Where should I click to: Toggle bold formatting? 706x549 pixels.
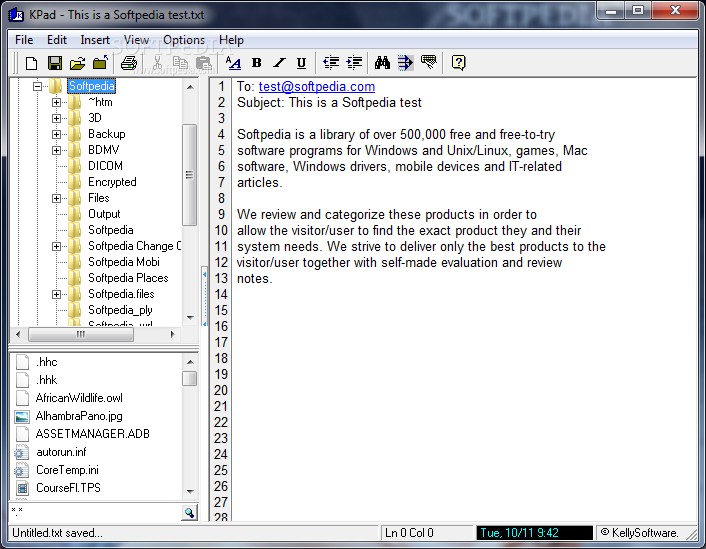[257, 63]
